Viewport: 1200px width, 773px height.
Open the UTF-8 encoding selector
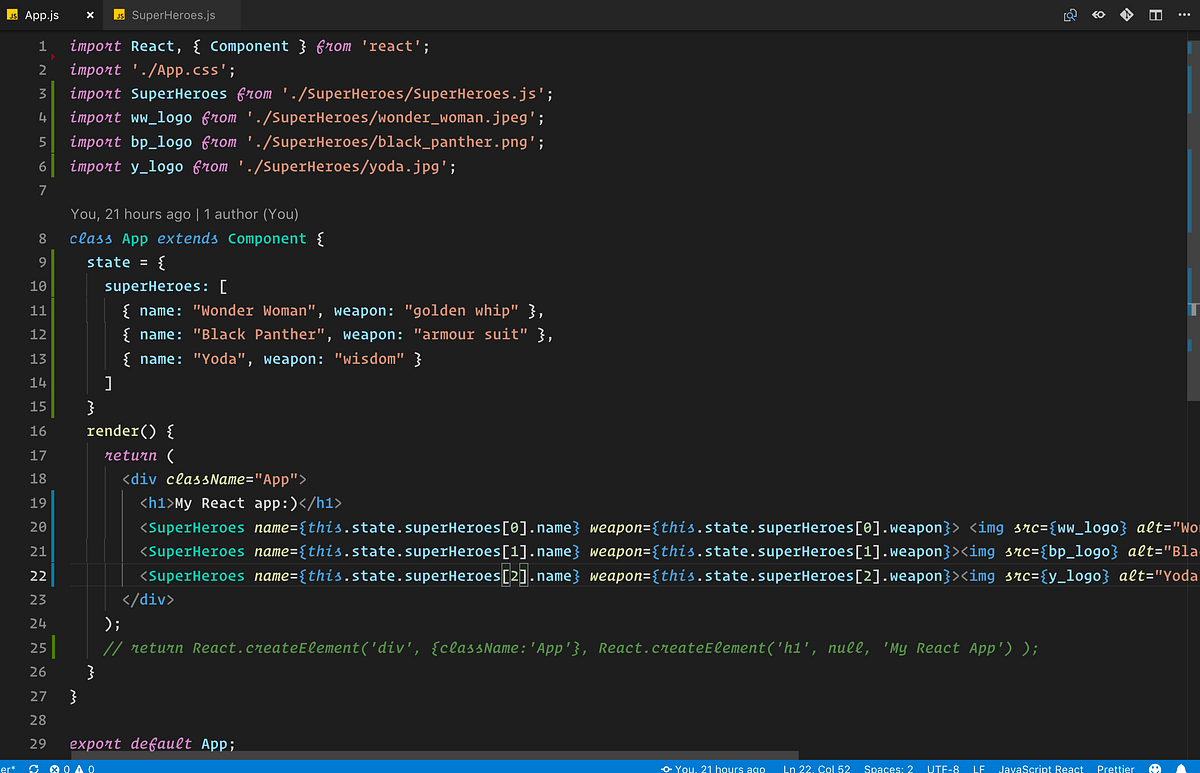point(942,768)
